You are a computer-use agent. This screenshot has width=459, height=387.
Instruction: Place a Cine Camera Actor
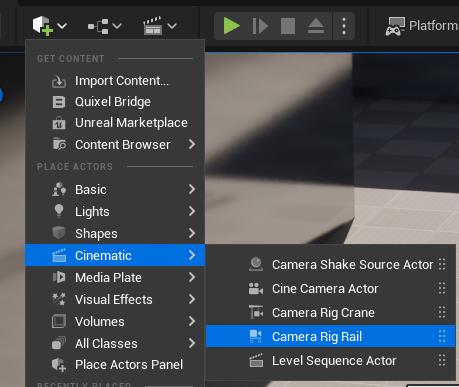coord(330,288)
